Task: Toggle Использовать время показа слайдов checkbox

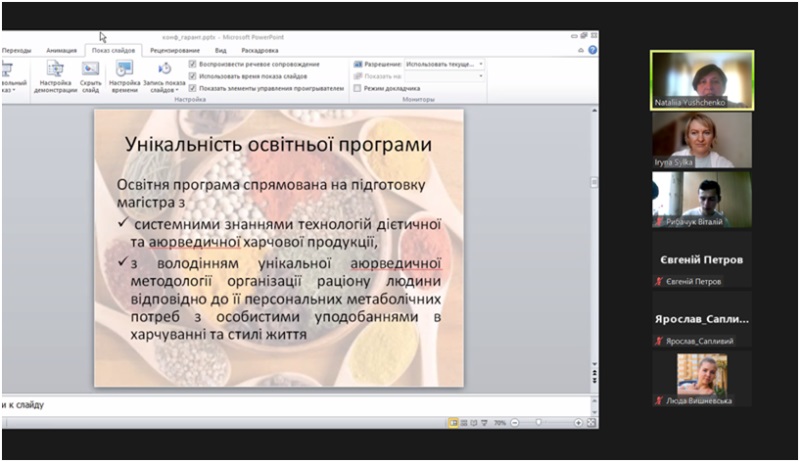Action: click(193, 75)
